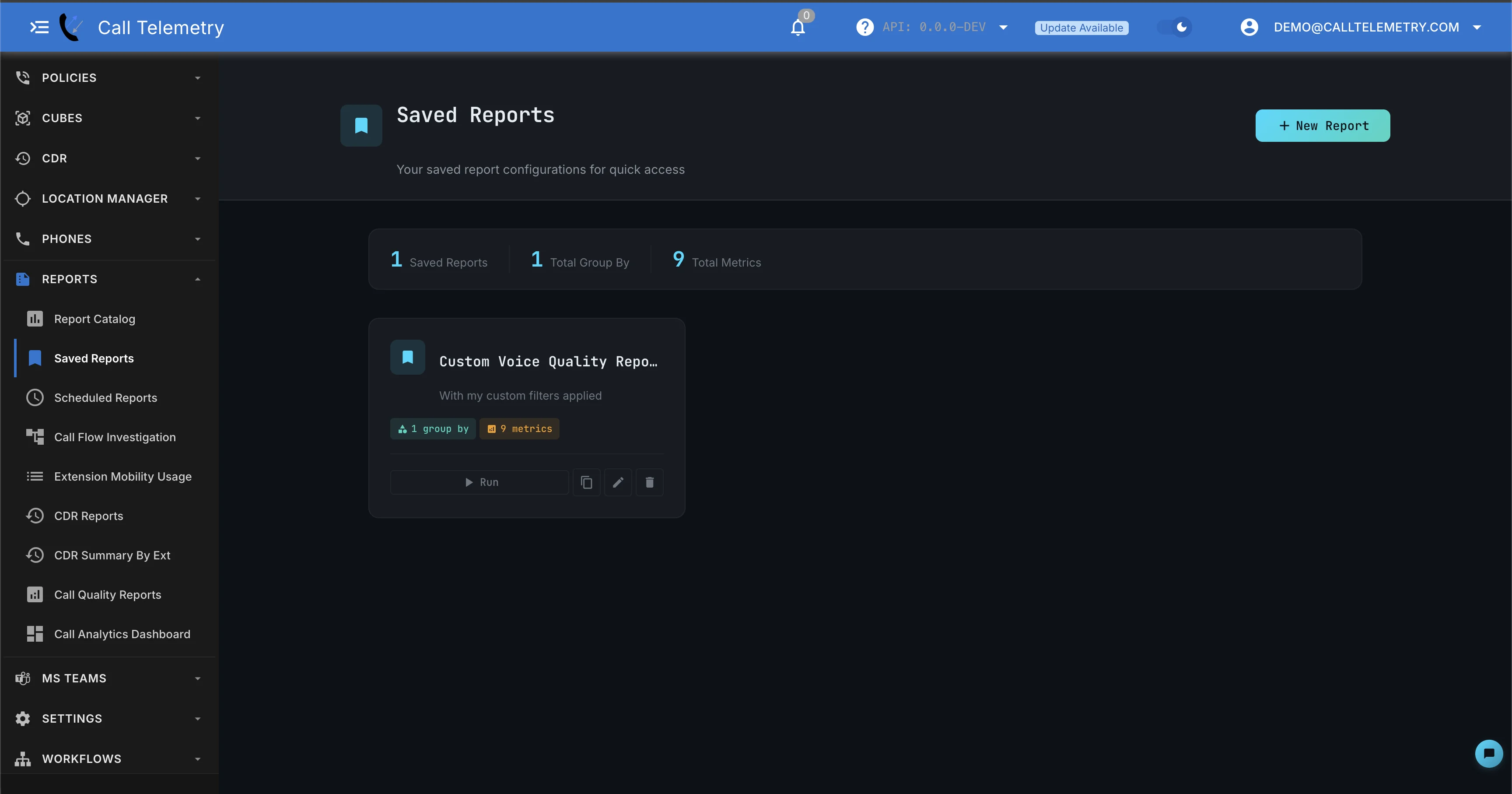
Task: Click the Reports document icon
Action: coord(23,280)
